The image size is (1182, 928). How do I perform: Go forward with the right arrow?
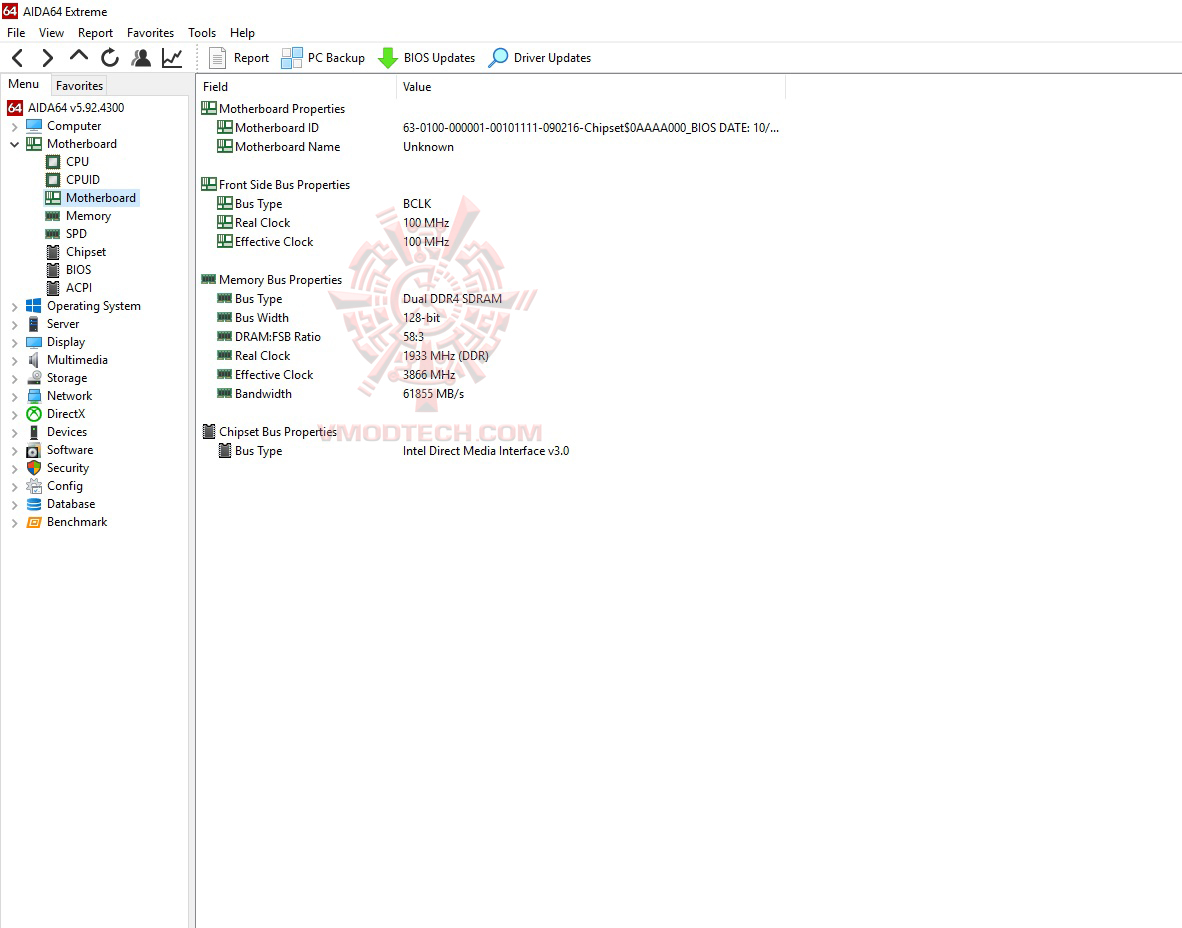(47, 57)
